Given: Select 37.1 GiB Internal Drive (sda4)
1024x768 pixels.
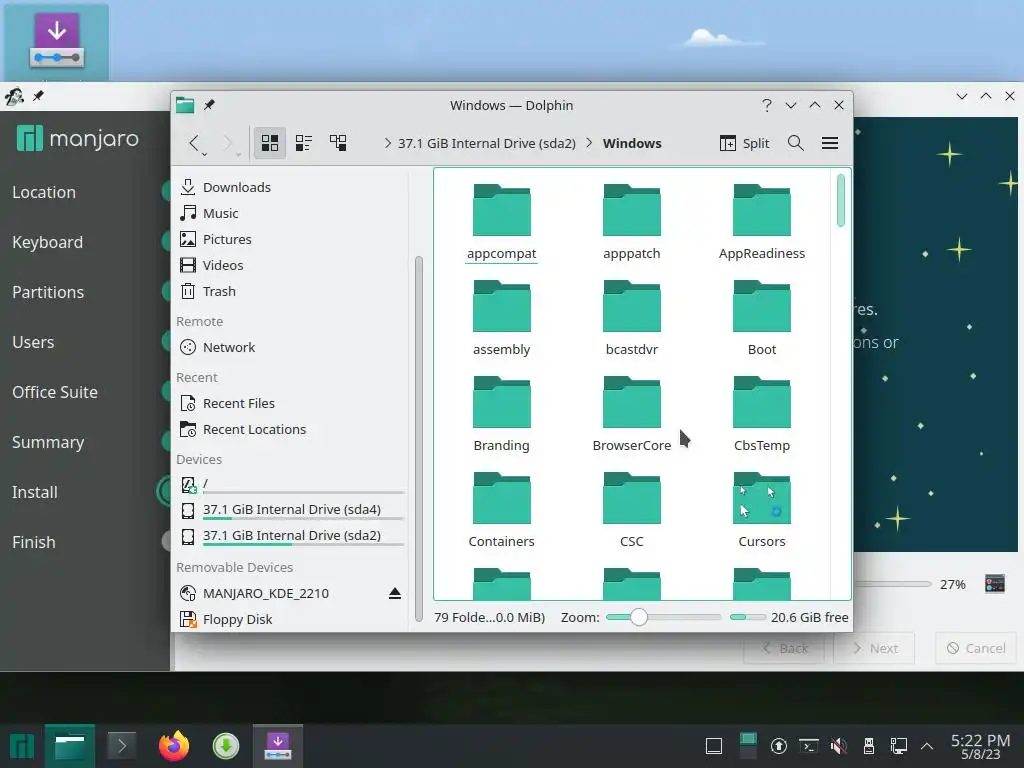Looking at the screenshot, I should tap(291, 510).
